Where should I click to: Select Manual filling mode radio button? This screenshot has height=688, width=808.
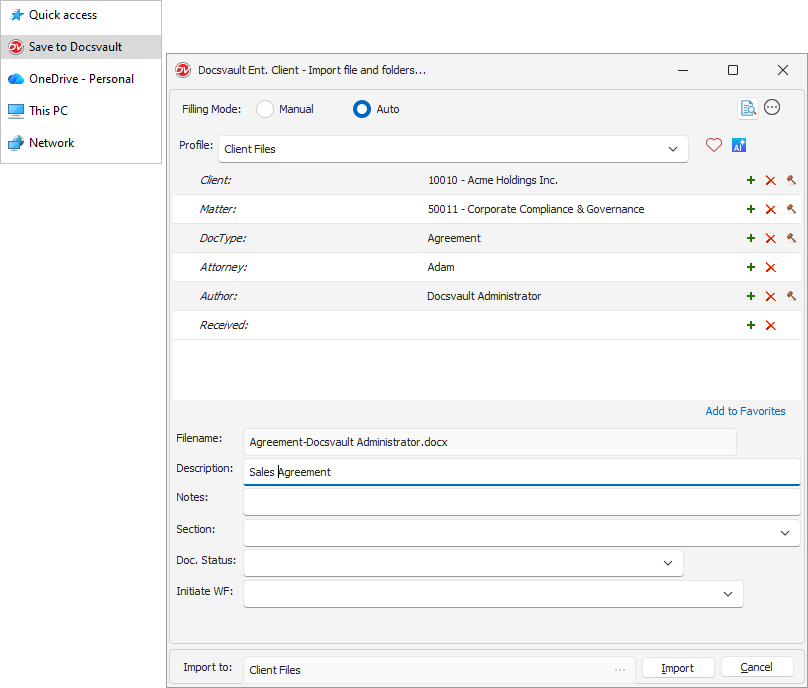tap(265, 109)
